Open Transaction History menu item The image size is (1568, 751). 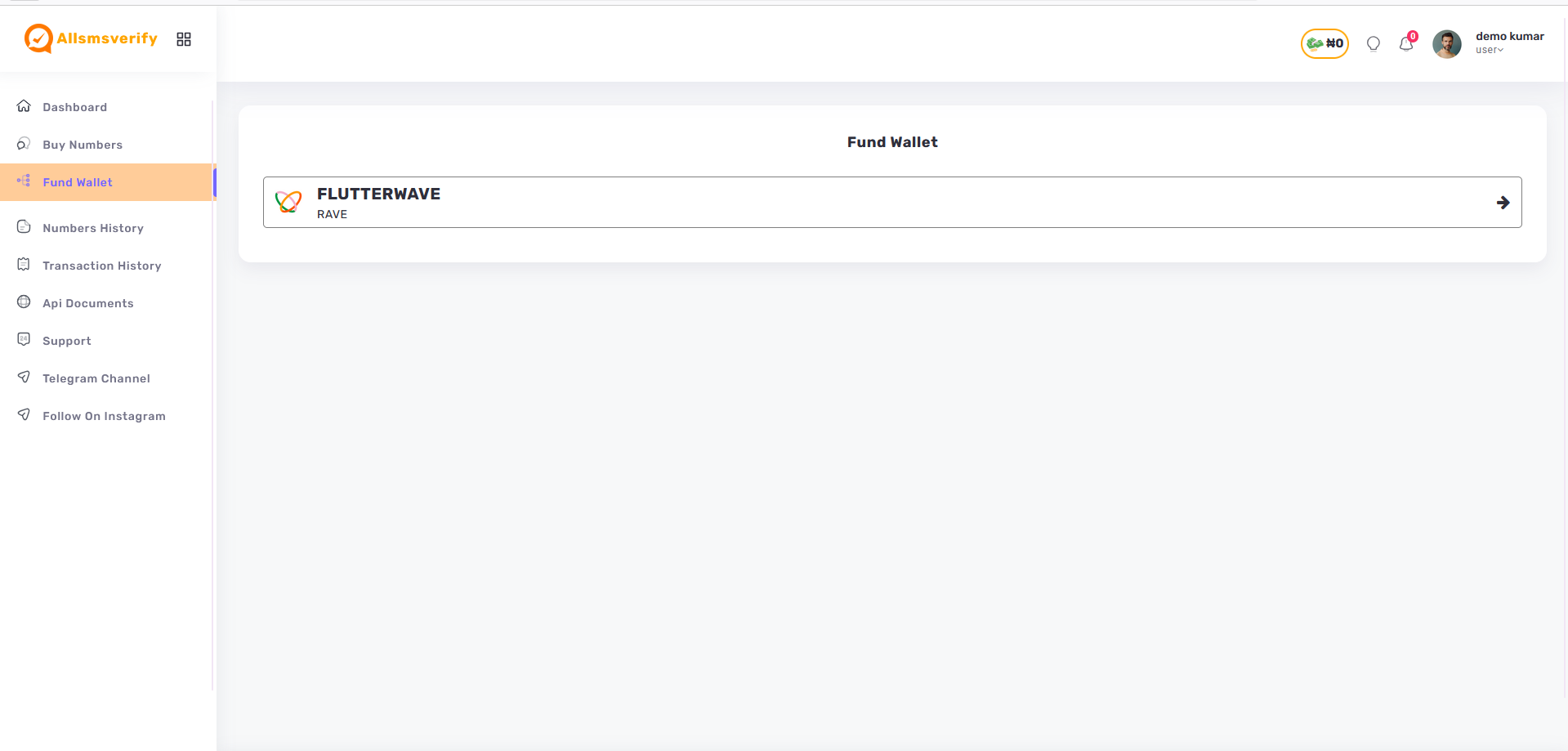click(102, 266)
